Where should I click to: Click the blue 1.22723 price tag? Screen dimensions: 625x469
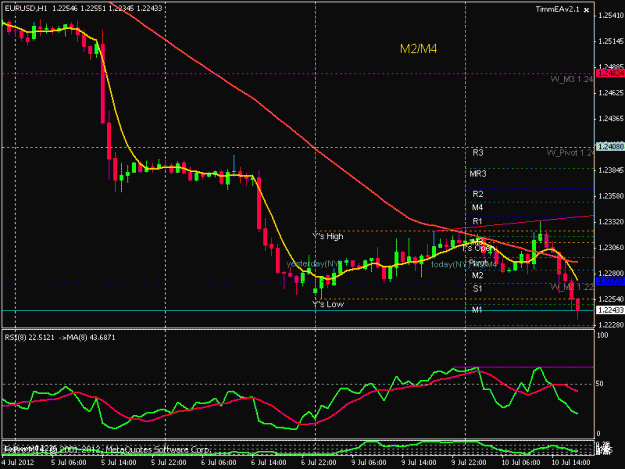tap(610, 281)
